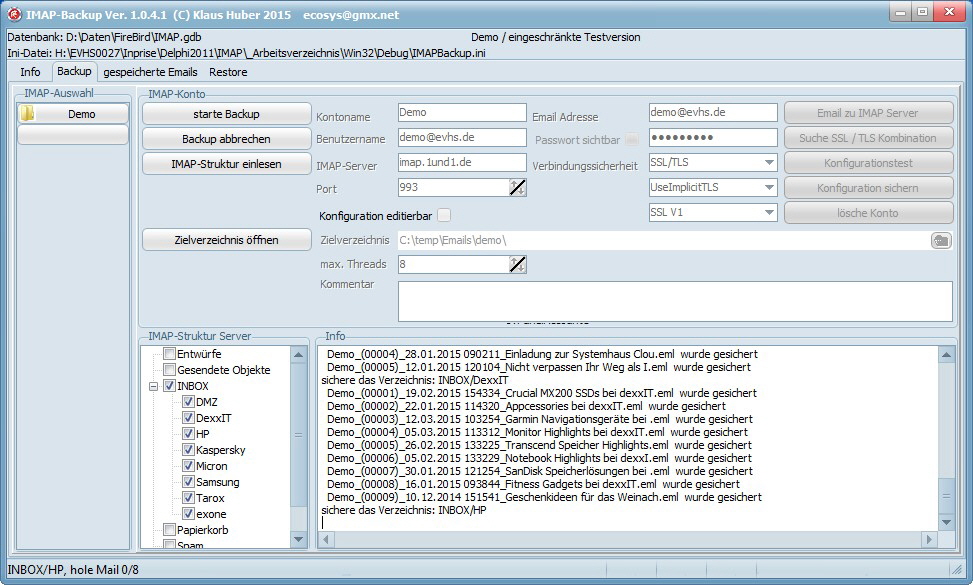Click log line 'sichere das Verzeichnis: INBOX/HP'

(x=403, y=510)
